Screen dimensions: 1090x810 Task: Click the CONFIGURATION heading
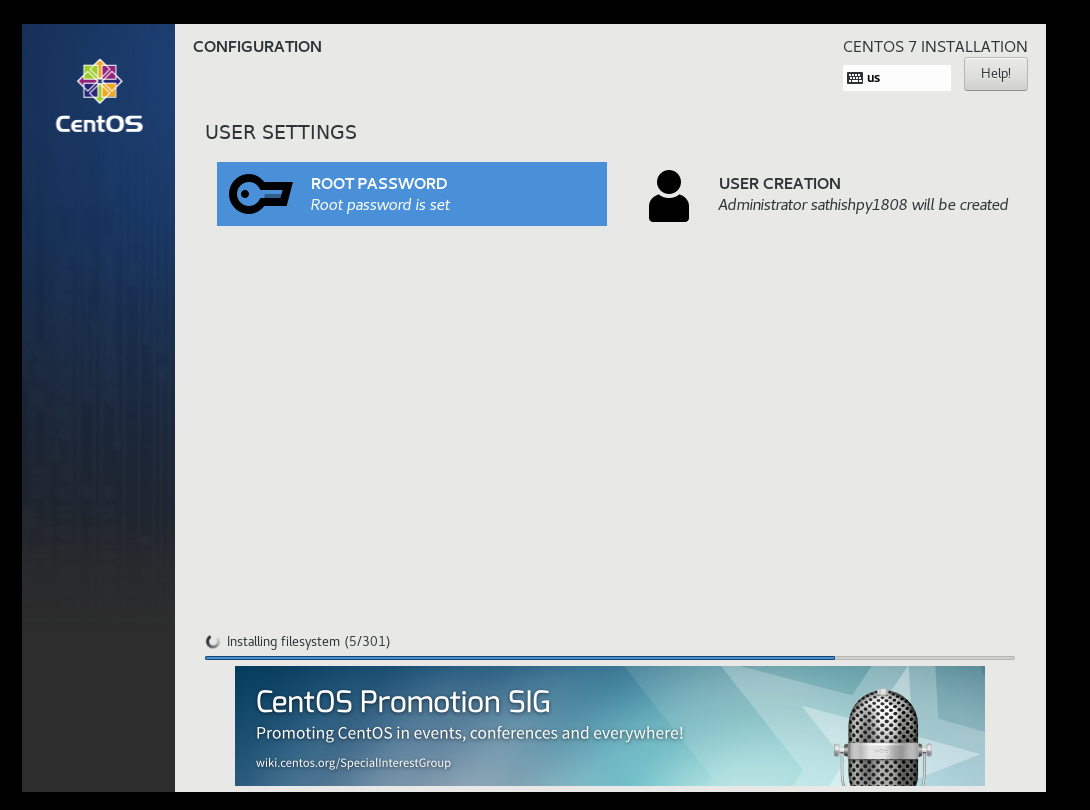click(257, 47)
